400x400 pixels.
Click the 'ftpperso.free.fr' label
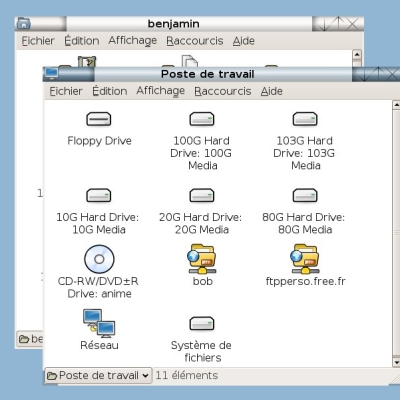(306, 282)
